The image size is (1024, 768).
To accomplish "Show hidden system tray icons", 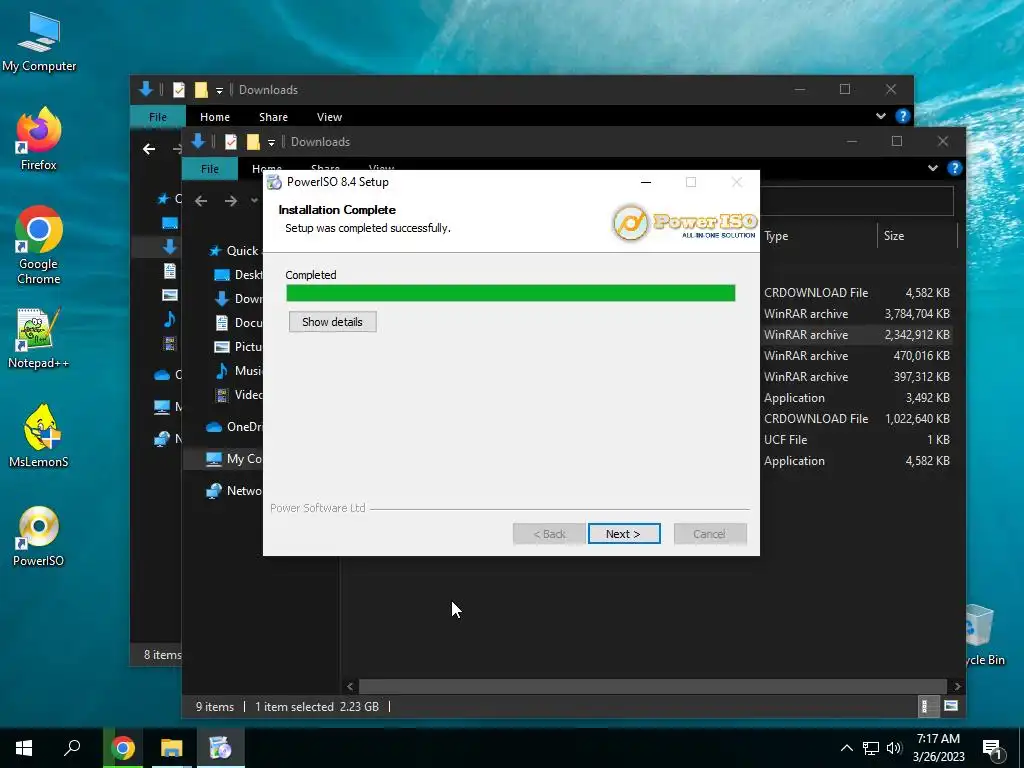I will click(846, 748).
